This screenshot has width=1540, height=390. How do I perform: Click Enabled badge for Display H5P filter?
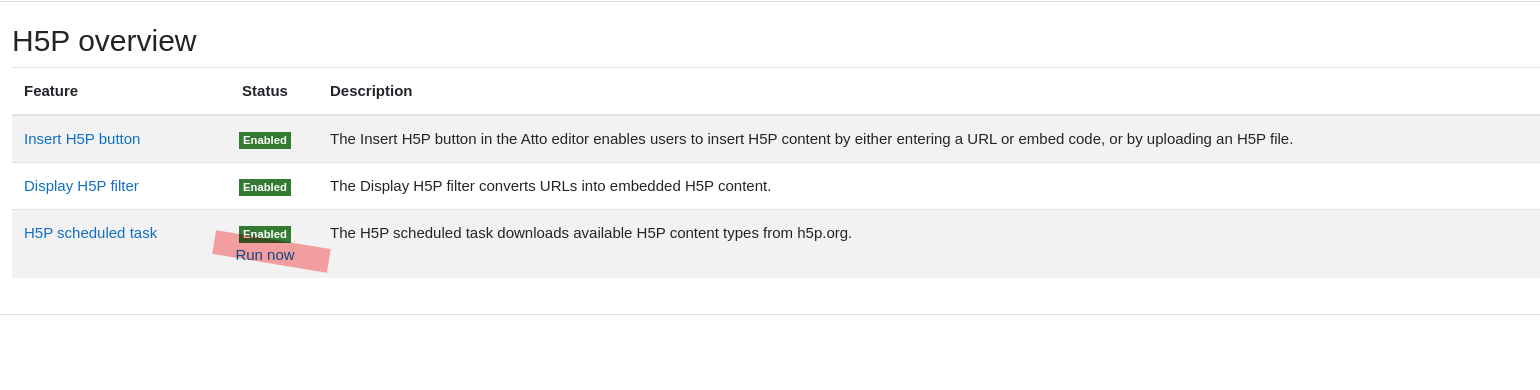tap(265, 187)
